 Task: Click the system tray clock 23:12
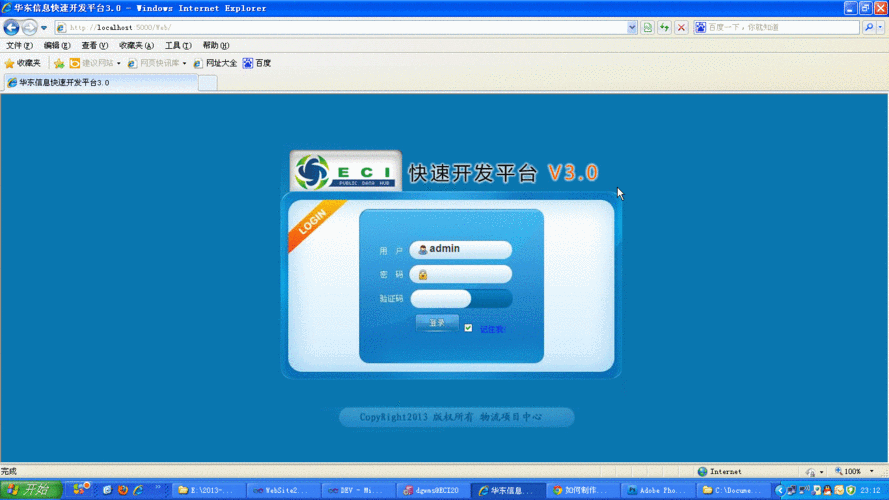click(x=870, y=490)
